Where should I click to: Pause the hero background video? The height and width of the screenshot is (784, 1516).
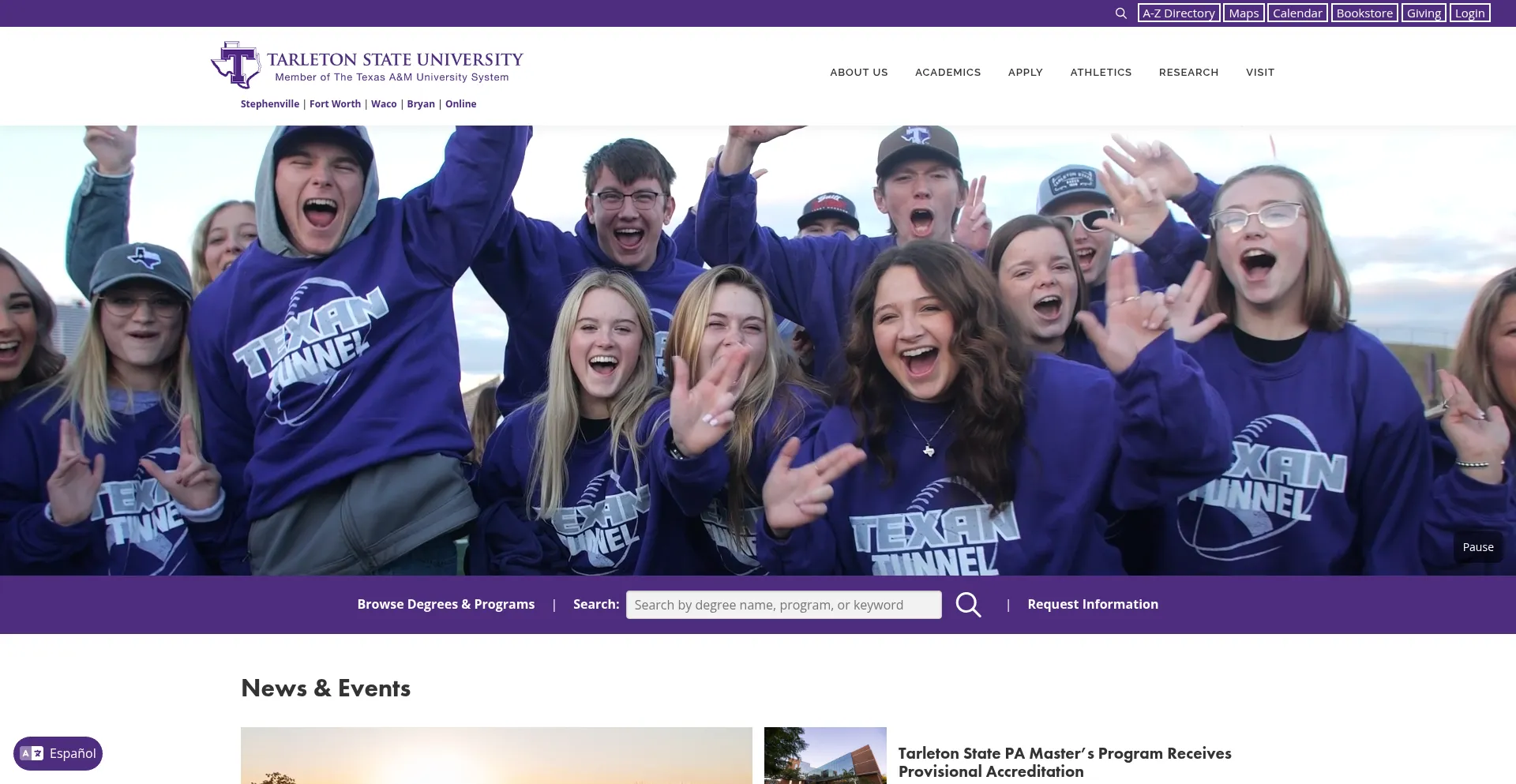tap(1477, 547)
